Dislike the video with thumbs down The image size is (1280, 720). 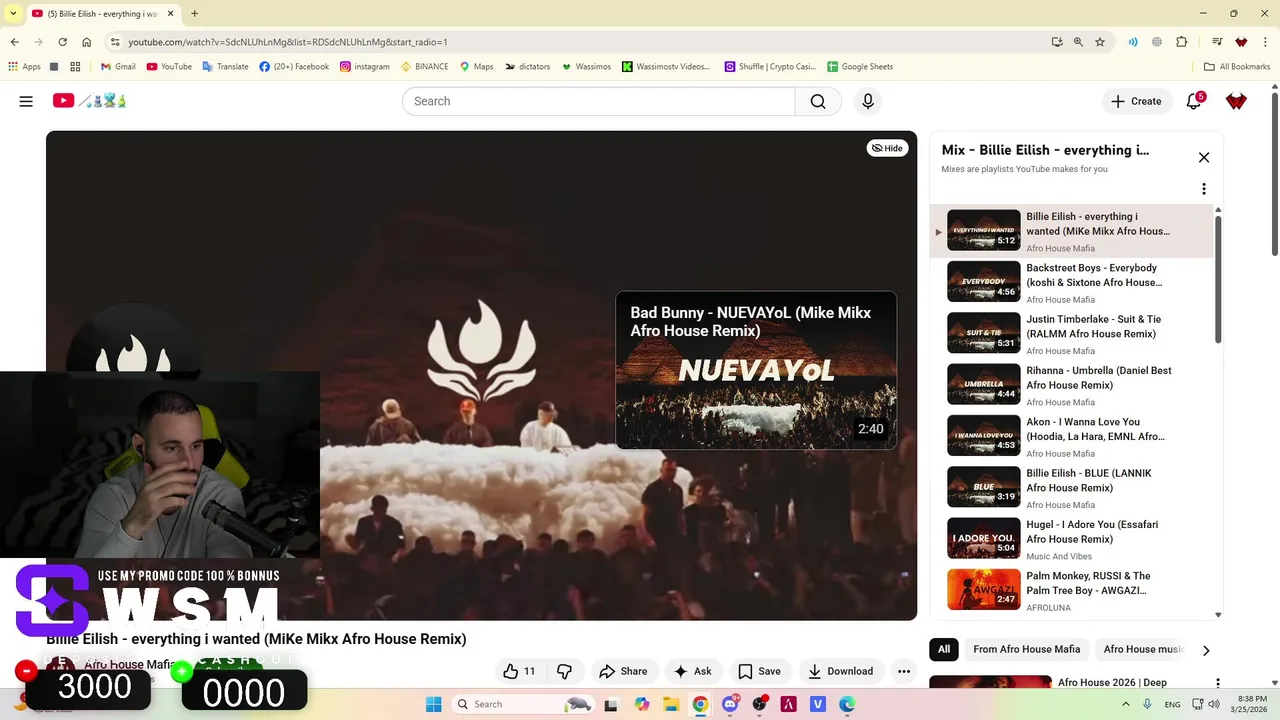tap(564, 671)
